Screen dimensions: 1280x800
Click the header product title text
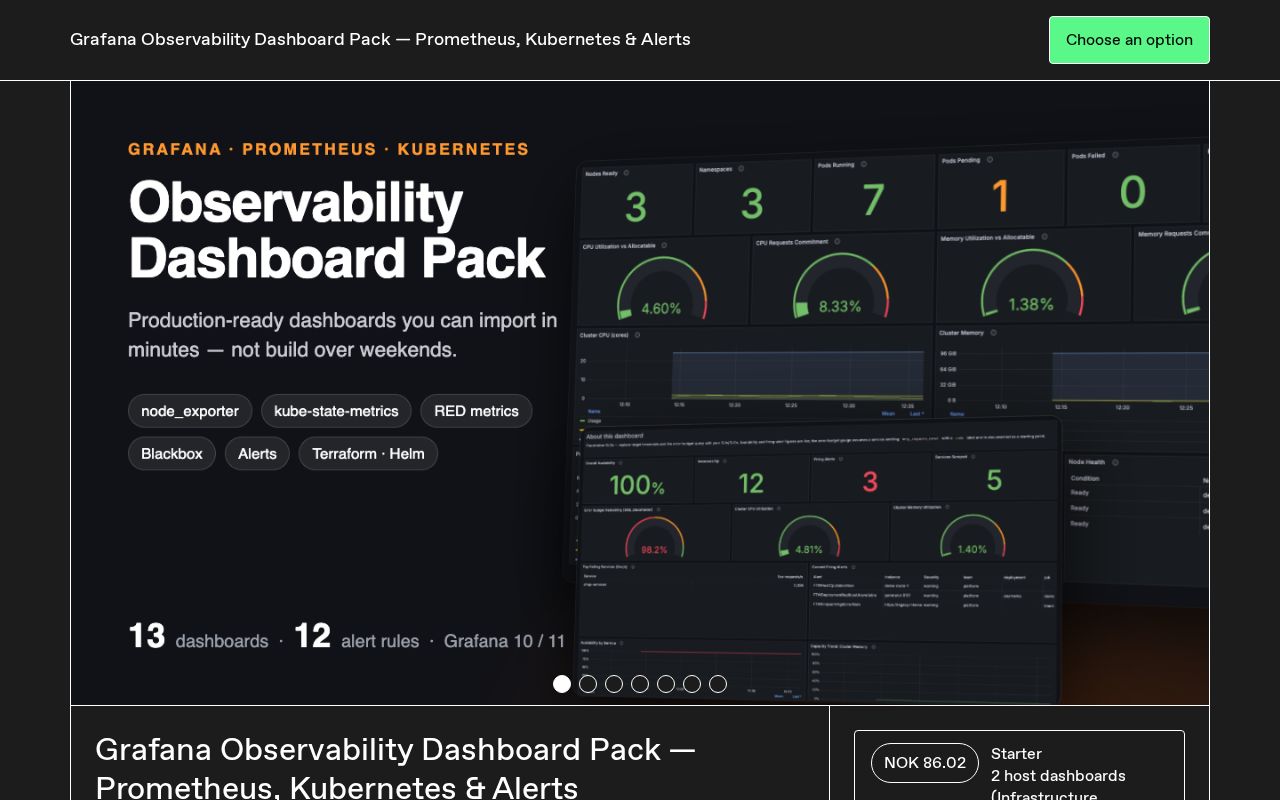[380, 40]
